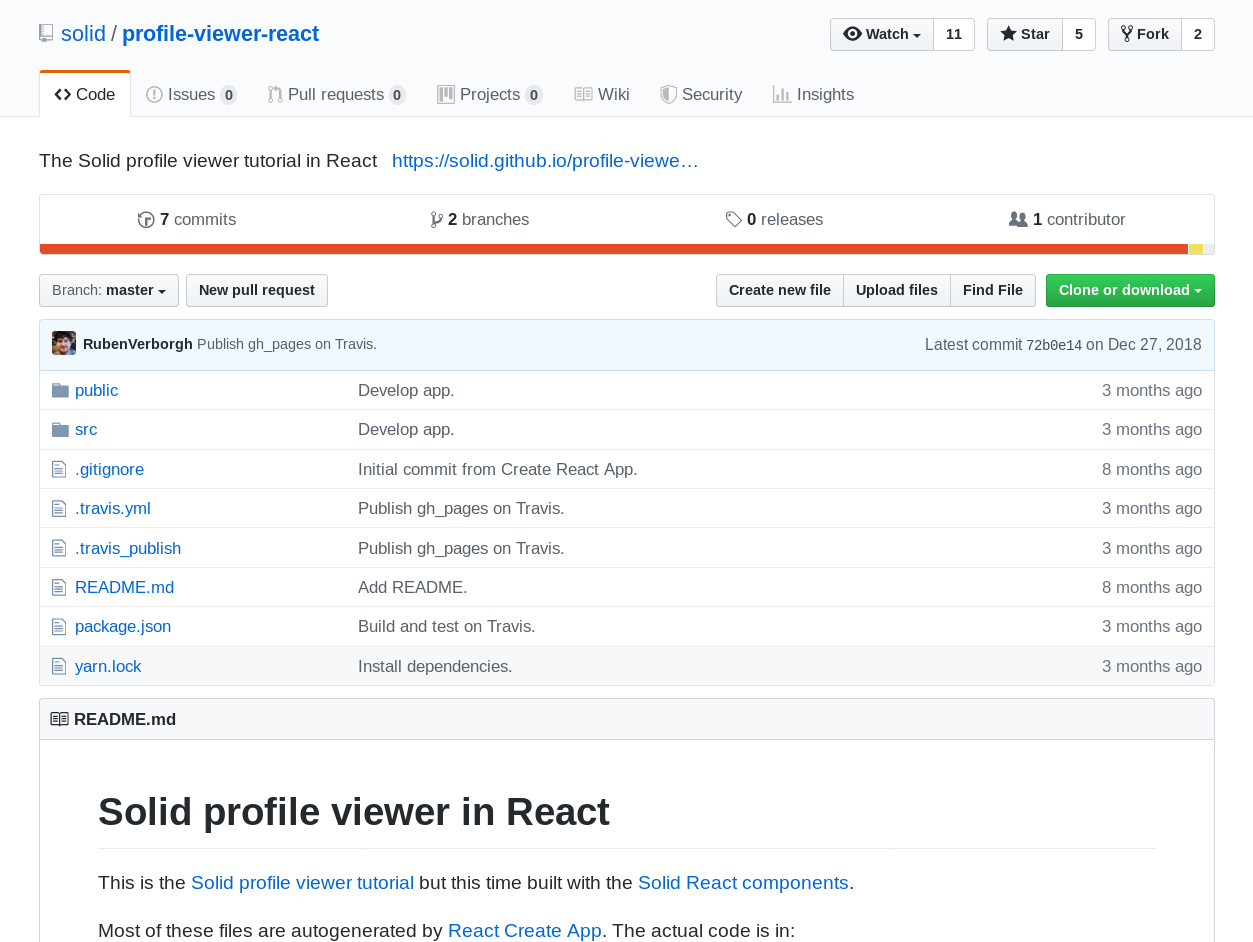The width and height of the screenshot is (1253, 942).
Task: Click the yarn.lock file icon
Action: point(59,666)
